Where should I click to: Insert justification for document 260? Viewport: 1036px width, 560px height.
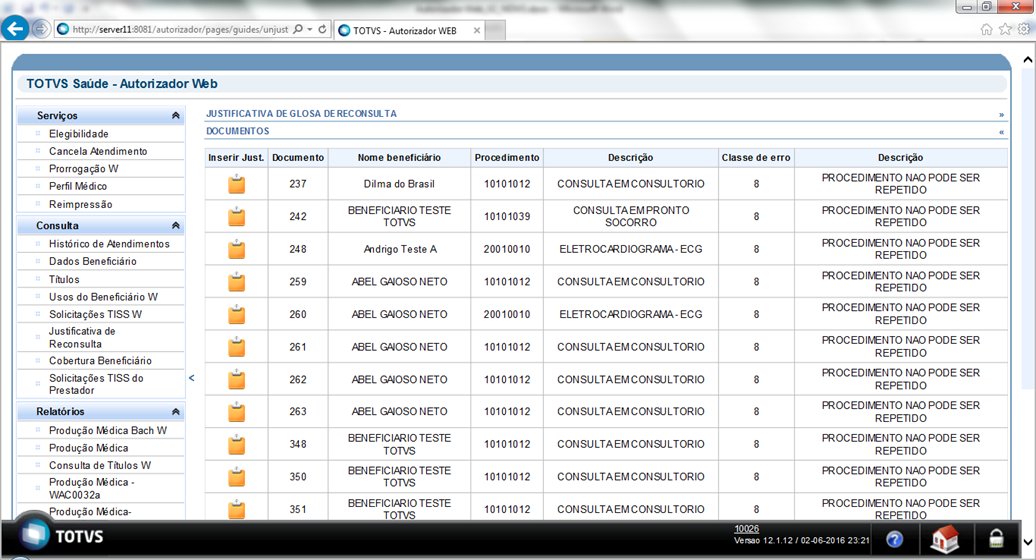(x=237, y=314)
